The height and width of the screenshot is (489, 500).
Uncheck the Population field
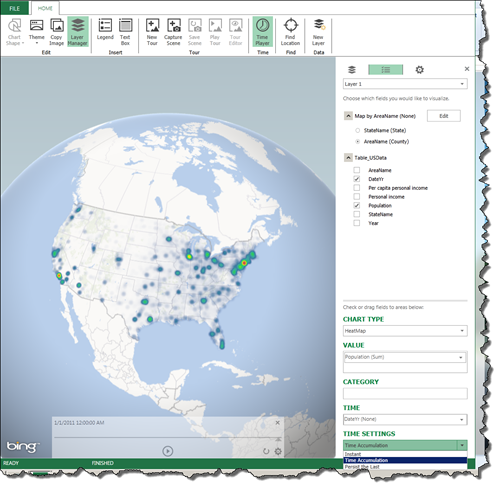click(x=357, y=205)
